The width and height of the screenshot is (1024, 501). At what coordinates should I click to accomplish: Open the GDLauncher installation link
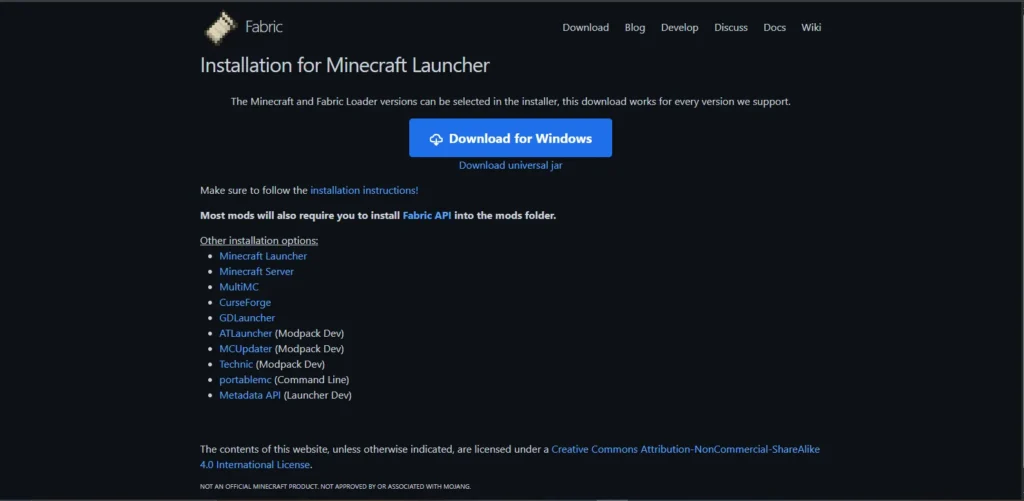coord(247,318)
